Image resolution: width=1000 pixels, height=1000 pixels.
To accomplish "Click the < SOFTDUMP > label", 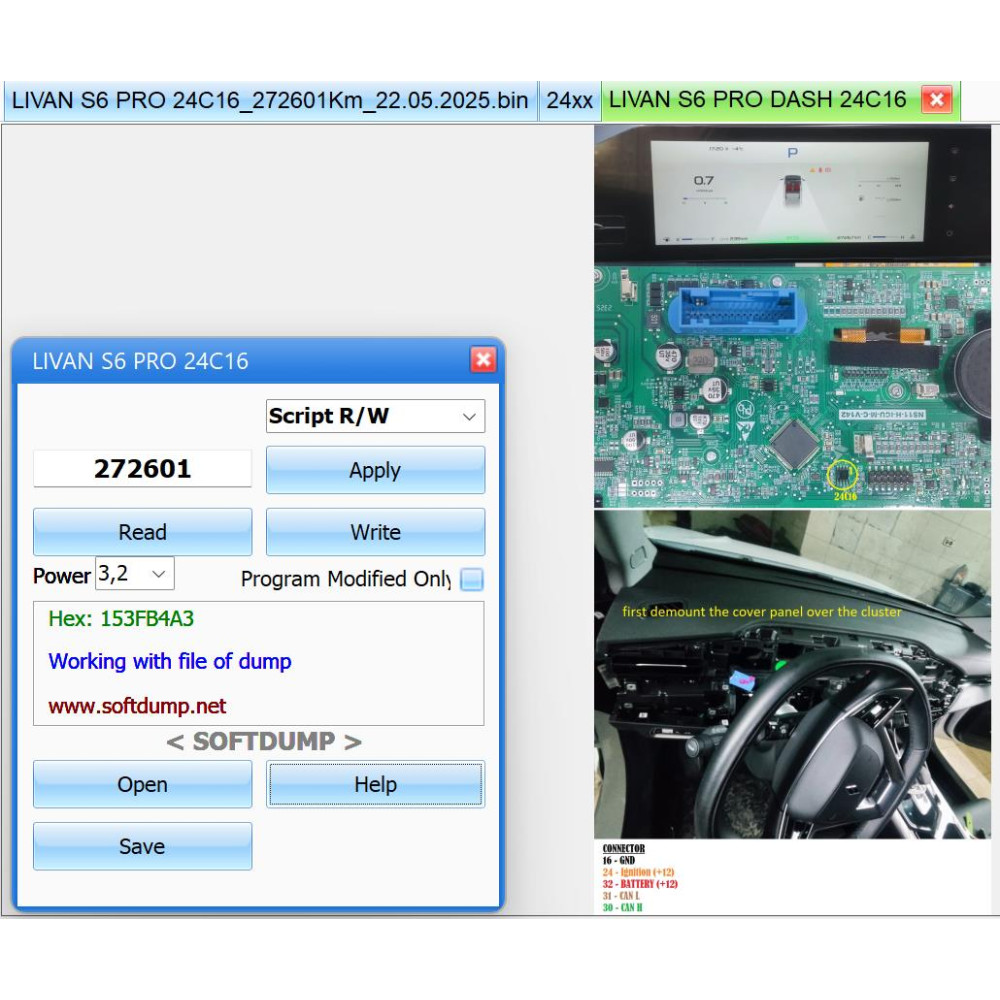I will (264, 742).
